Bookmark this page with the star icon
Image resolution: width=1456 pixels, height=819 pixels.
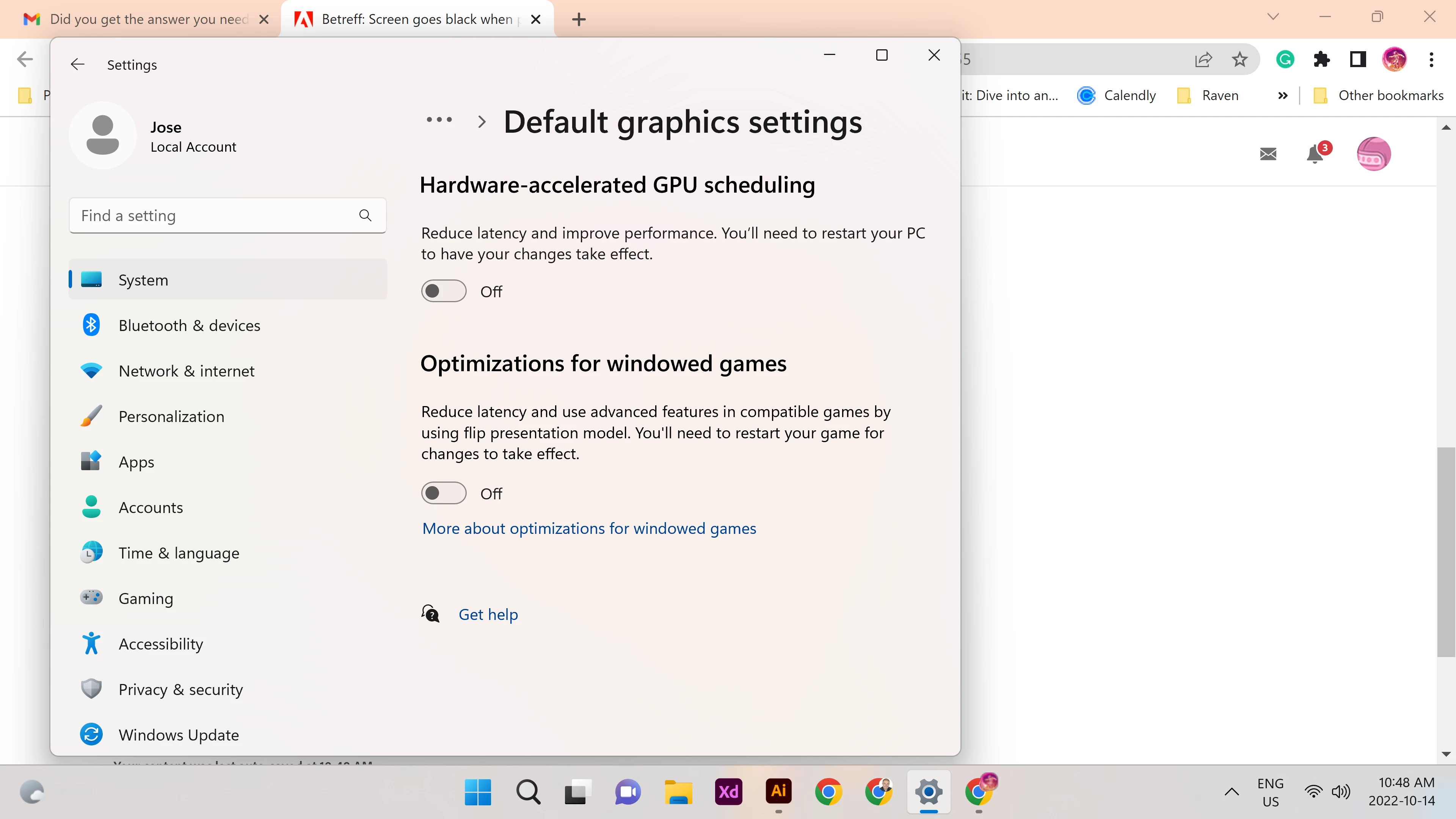[1239, 60]
